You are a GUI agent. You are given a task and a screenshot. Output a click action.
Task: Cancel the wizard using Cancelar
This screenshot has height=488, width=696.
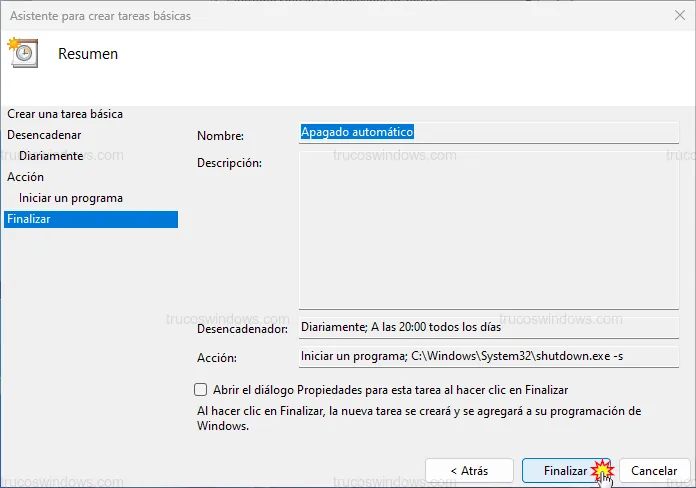pos(654,470)
